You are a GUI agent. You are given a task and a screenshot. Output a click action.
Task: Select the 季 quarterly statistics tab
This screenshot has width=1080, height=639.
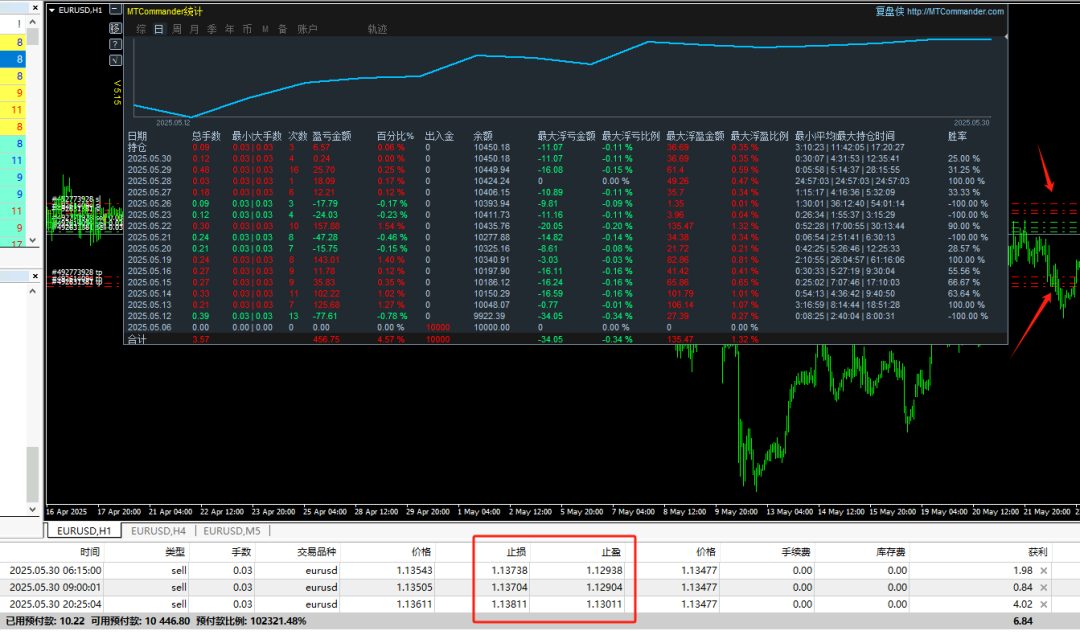(x=212, y=29)
